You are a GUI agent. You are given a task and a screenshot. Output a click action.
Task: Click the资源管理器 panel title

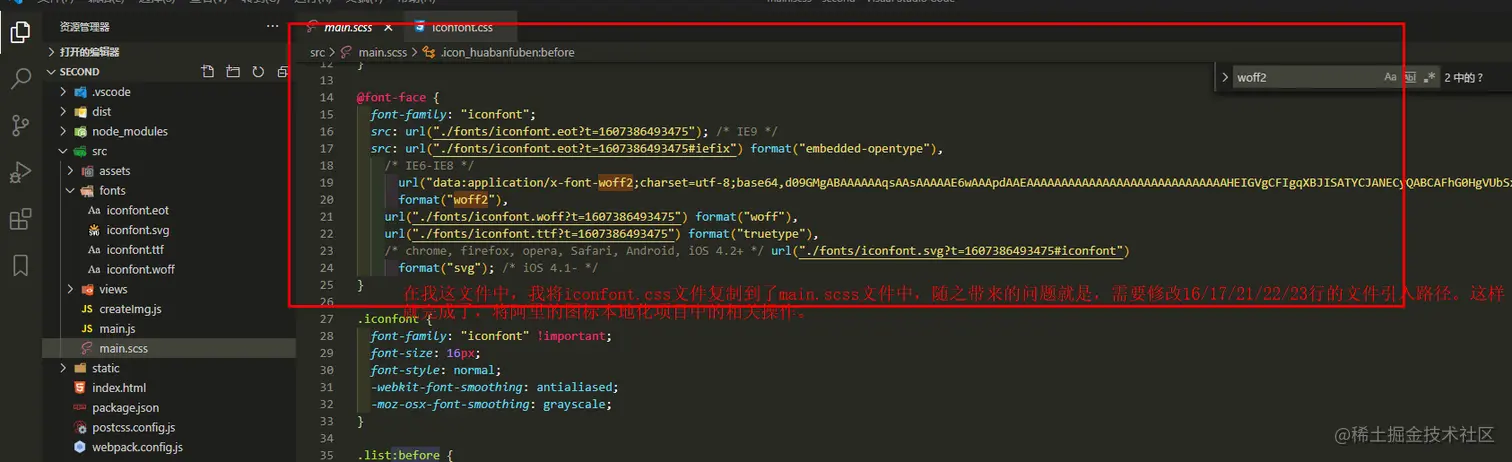(x=85, y=27)
